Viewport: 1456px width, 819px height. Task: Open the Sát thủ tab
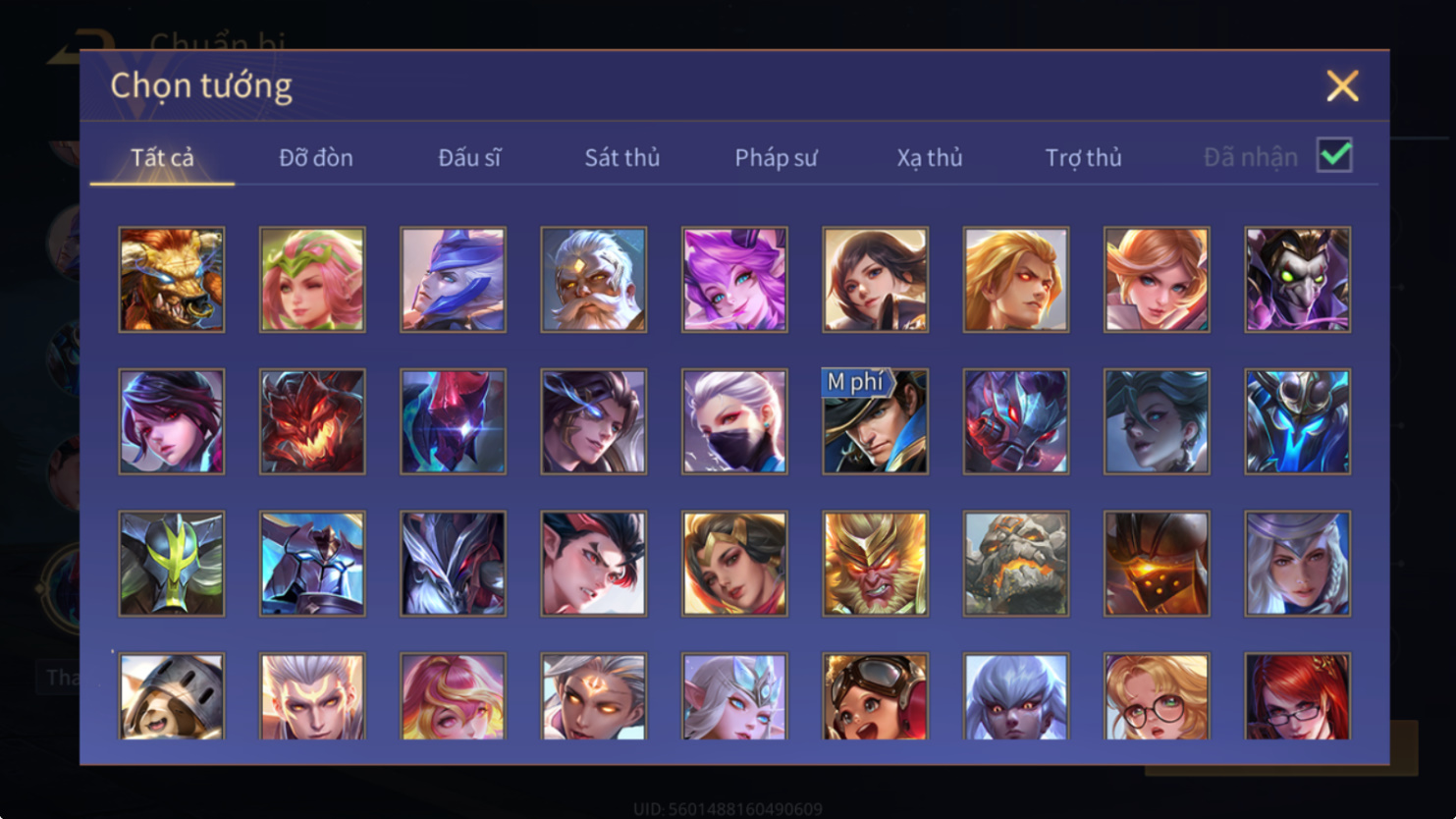[x=622, y=157]
